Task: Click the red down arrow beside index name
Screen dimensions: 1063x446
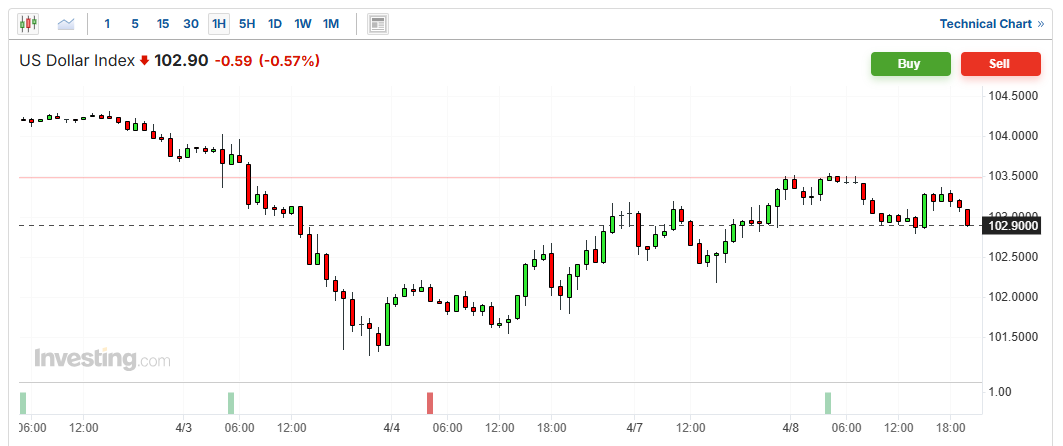Action: (x=144, y=61)
